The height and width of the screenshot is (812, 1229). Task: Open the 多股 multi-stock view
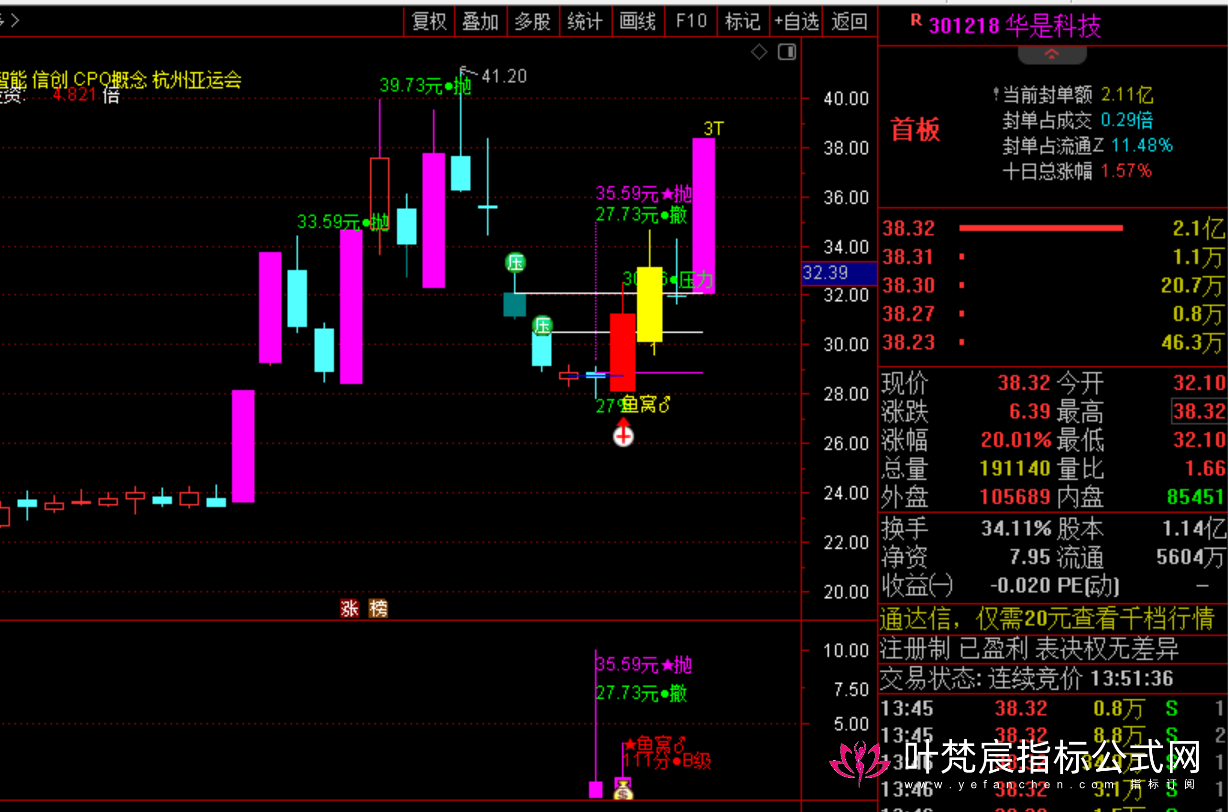[x=532, y=21]
